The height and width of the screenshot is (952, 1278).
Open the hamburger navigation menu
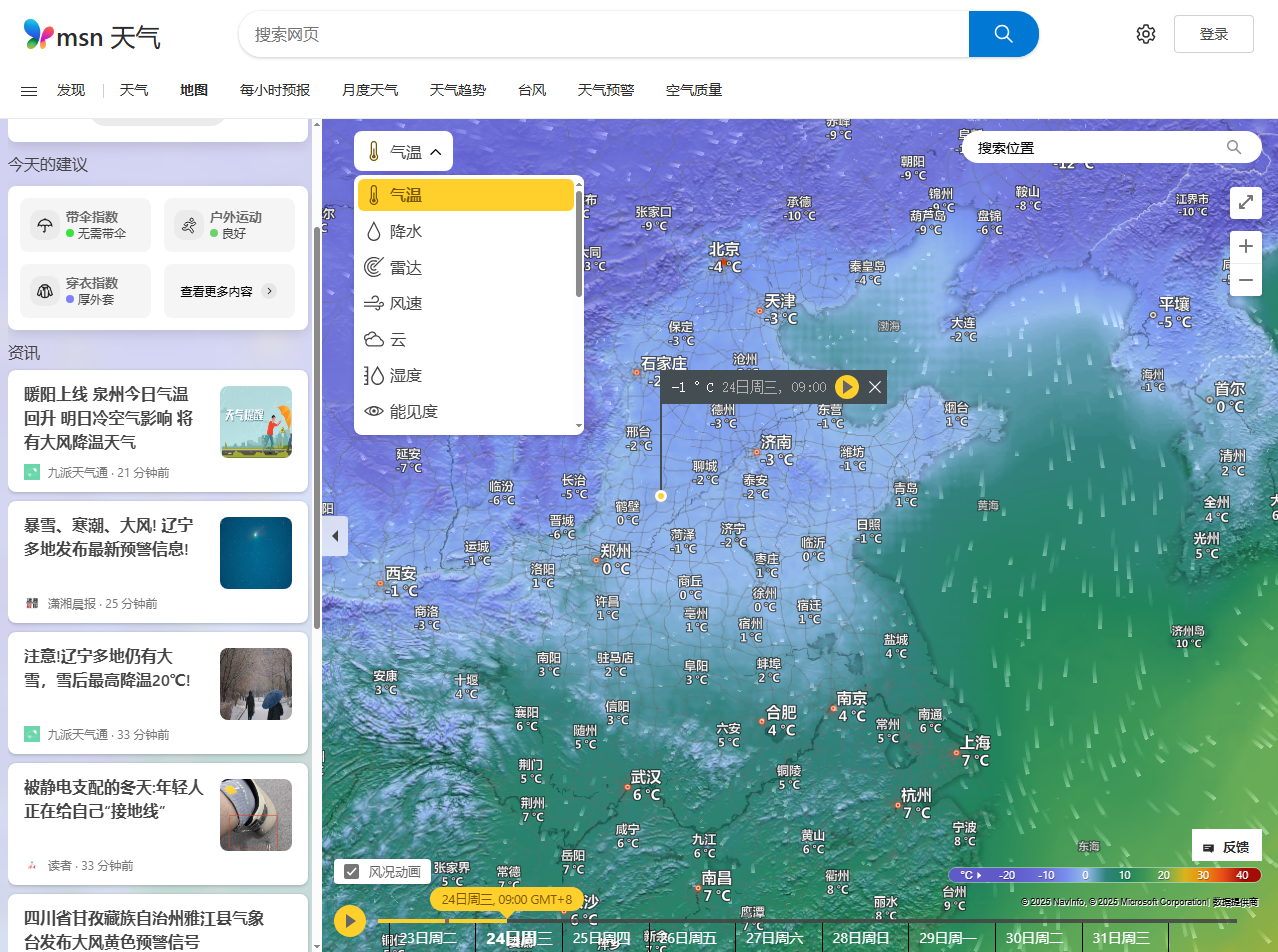pos(29,91)
